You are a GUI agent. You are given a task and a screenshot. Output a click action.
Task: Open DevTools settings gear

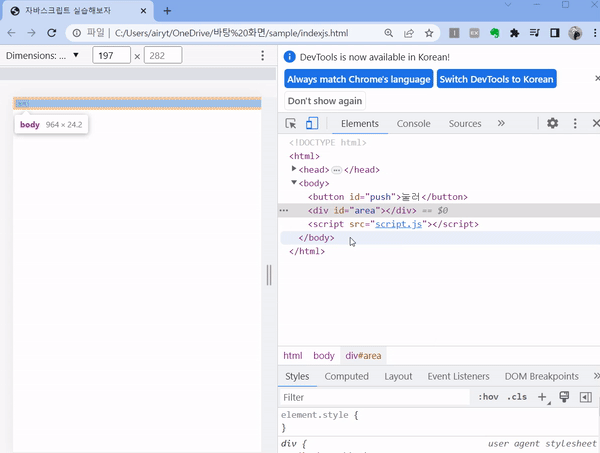pyautogui.click(x=552, y=123)
